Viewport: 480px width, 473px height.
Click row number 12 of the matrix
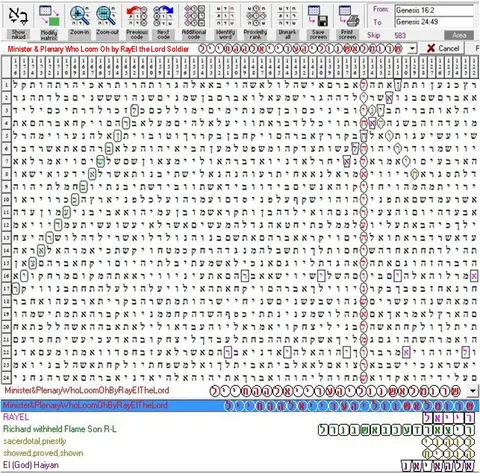6,225
